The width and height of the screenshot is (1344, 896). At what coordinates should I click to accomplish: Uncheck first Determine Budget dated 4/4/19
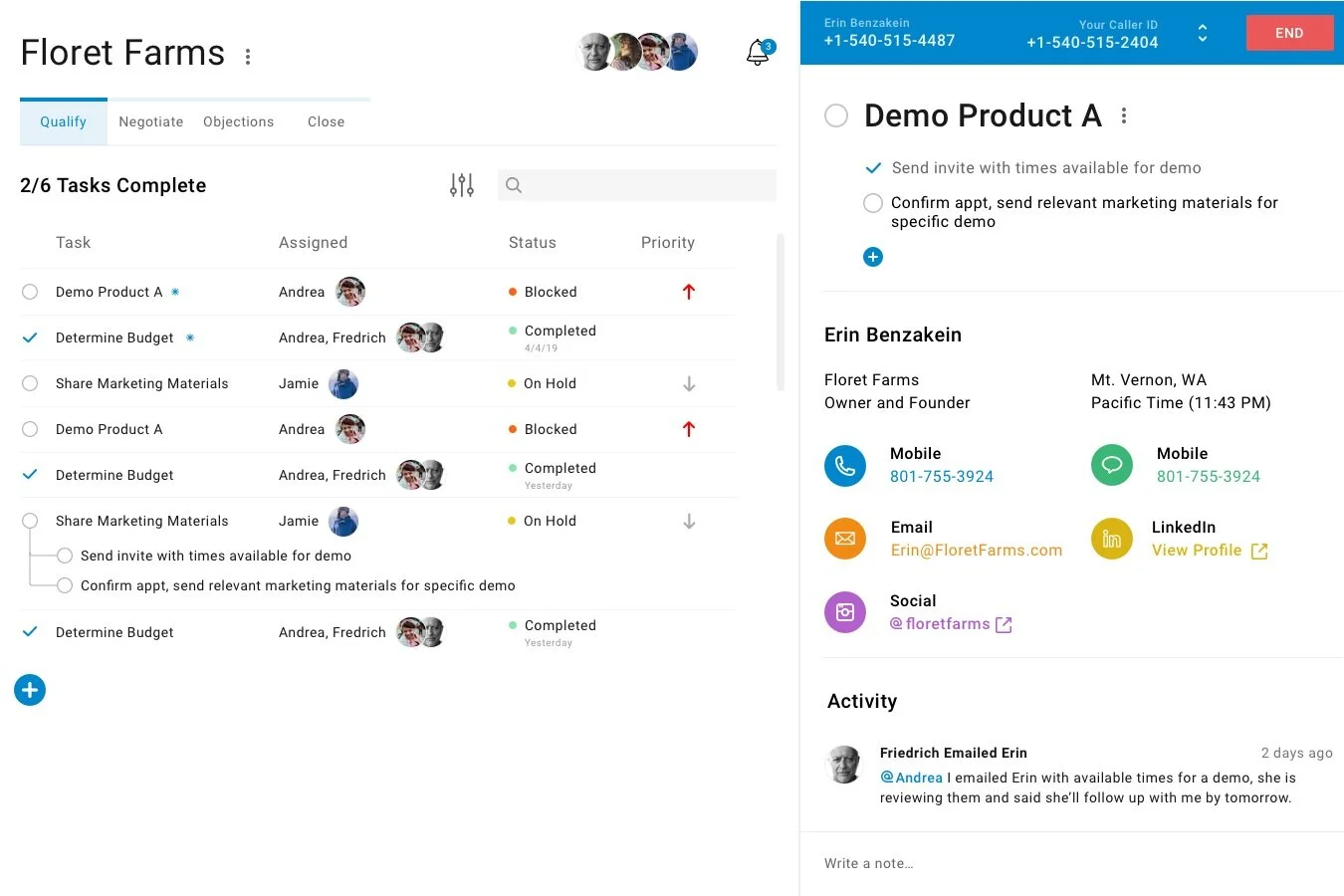30,337
